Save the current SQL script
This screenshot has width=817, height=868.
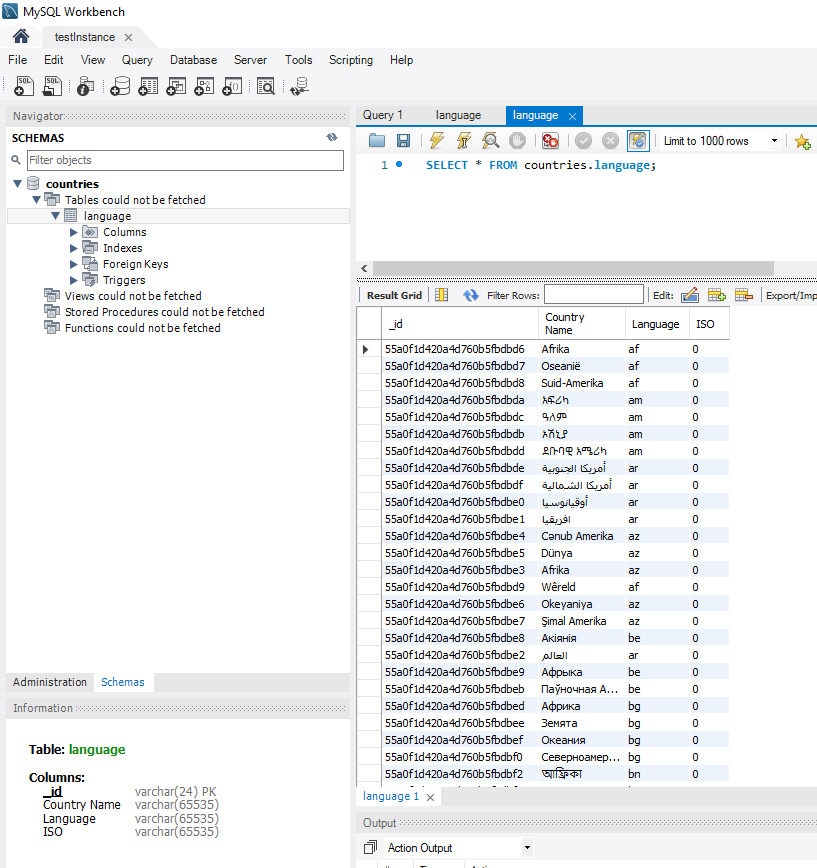404,141
